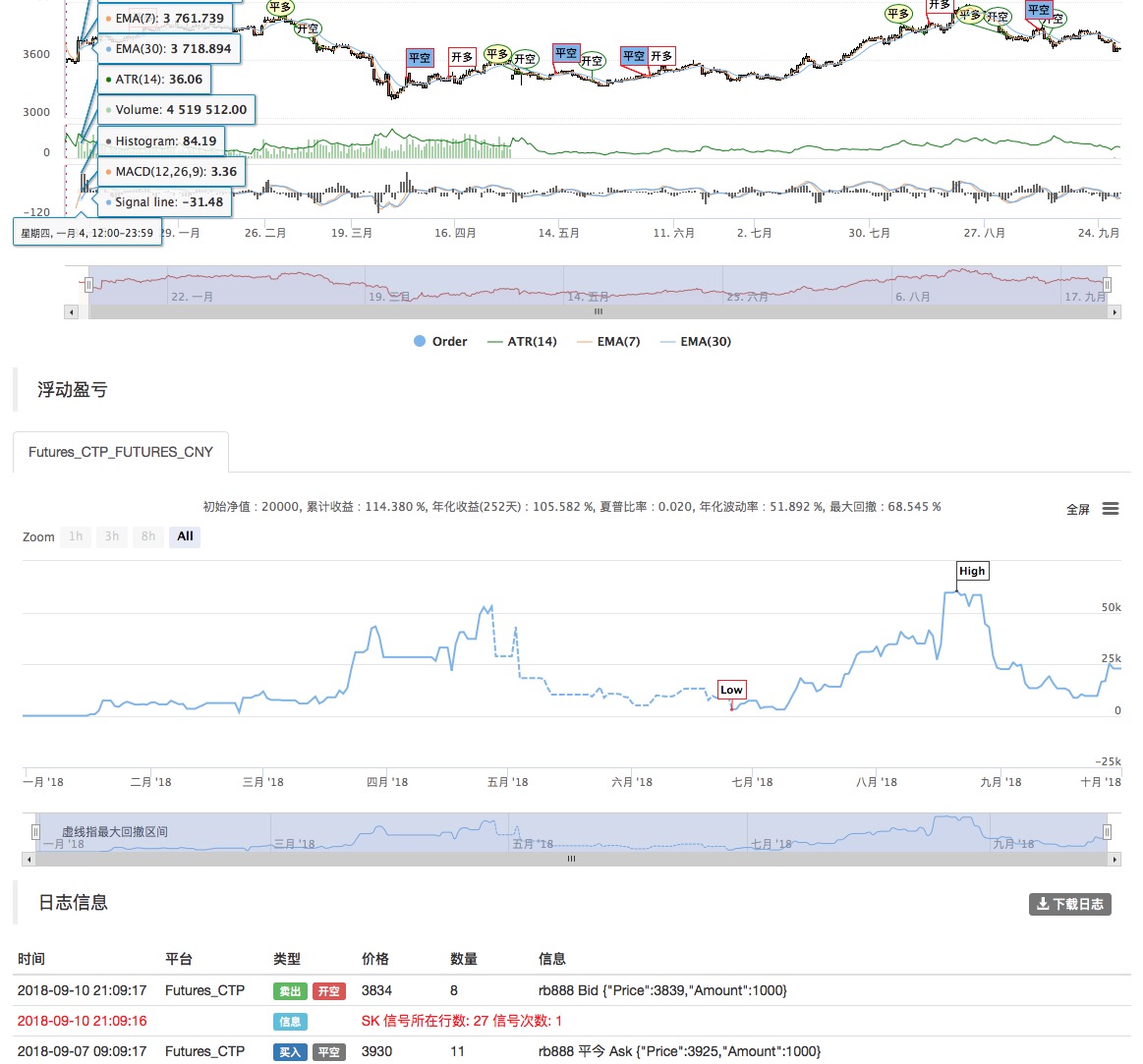
Task: Set zoom range to All
Action: 185,536
